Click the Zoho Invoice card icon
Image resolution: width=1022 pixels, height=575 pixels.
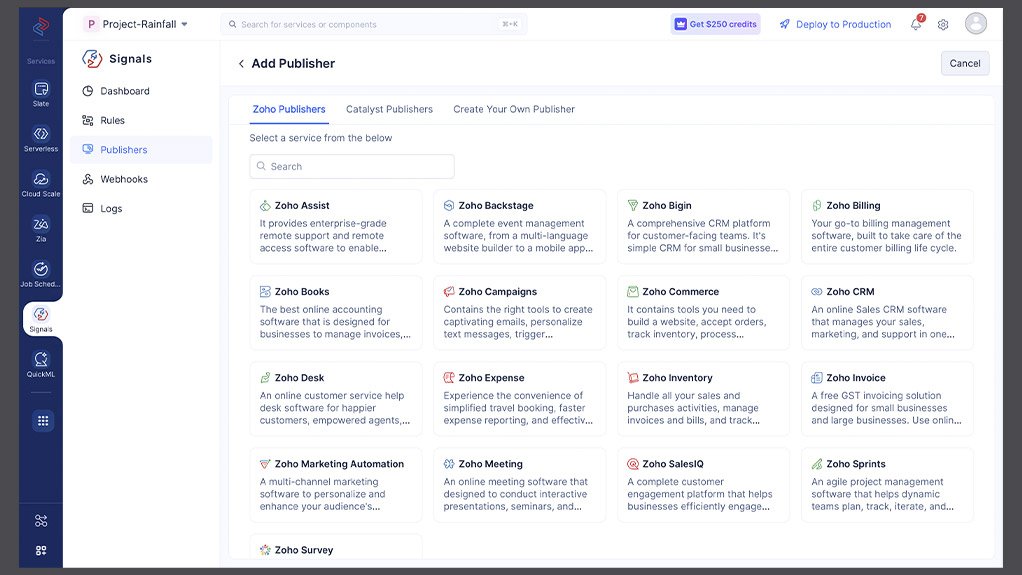coord(817,377)
